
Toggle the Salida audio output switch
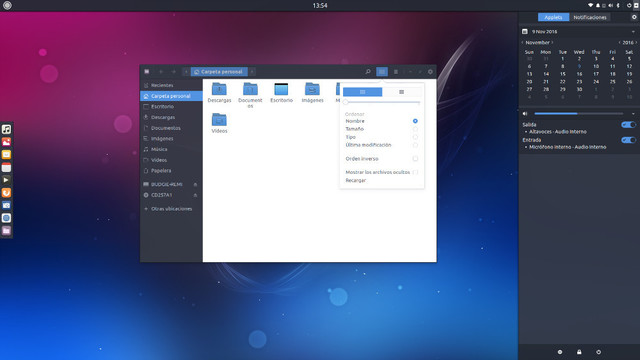[x=628, y=124]
